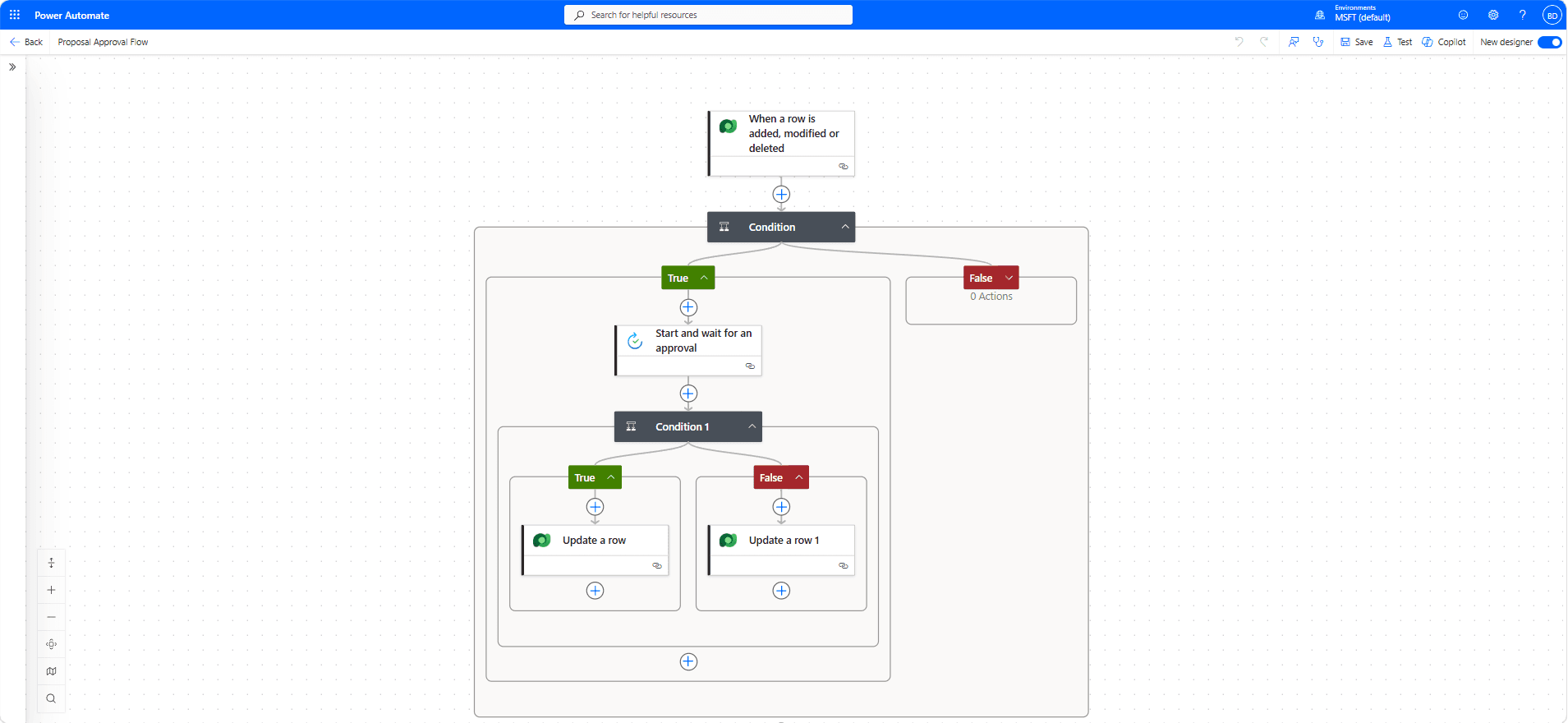Click the undo icon in toolbar
Viewport: 1568px width, 723px height.
1239,42
